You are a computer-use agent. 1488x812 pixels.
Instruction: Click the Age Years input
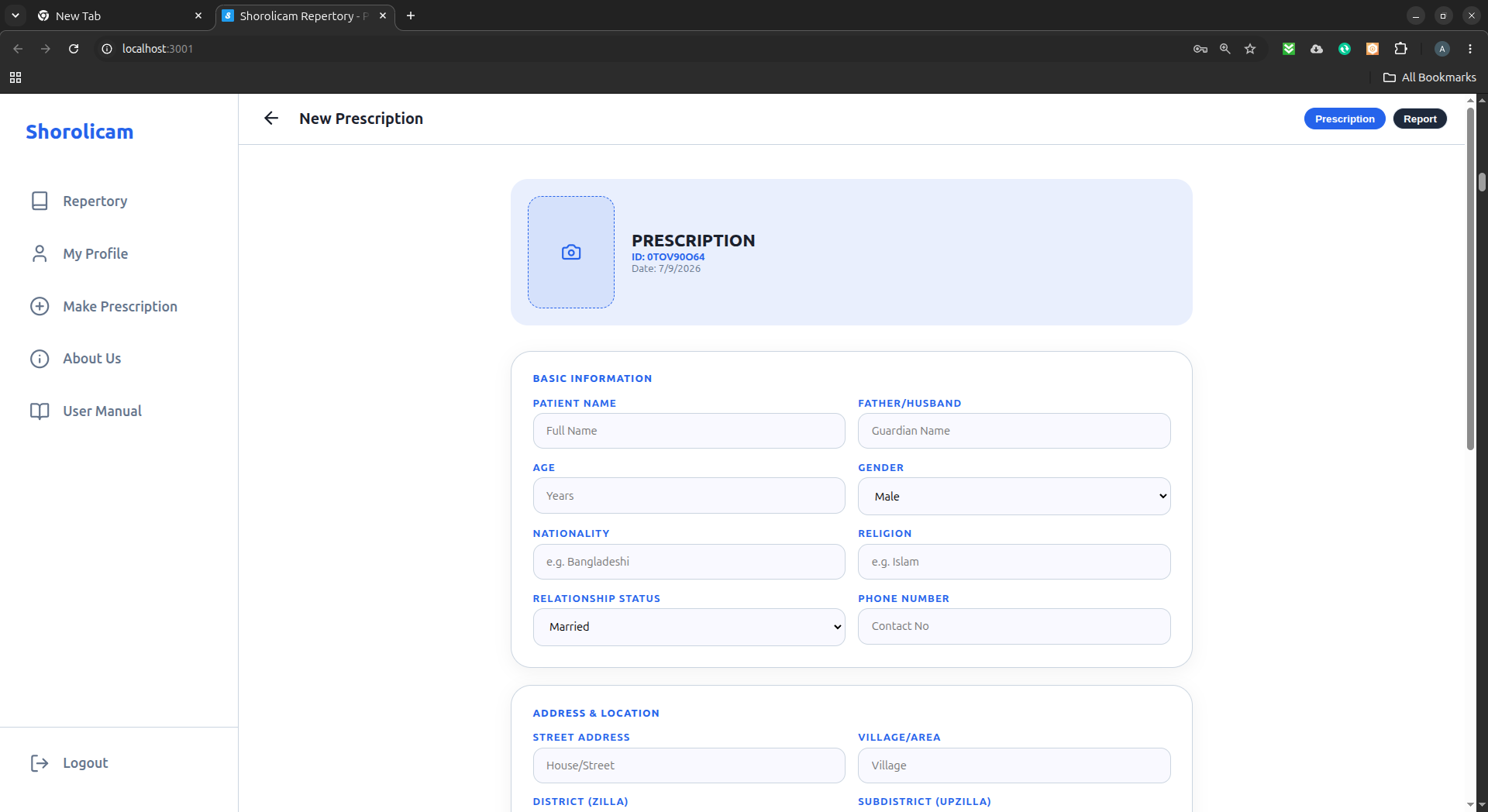click(689, 496)
